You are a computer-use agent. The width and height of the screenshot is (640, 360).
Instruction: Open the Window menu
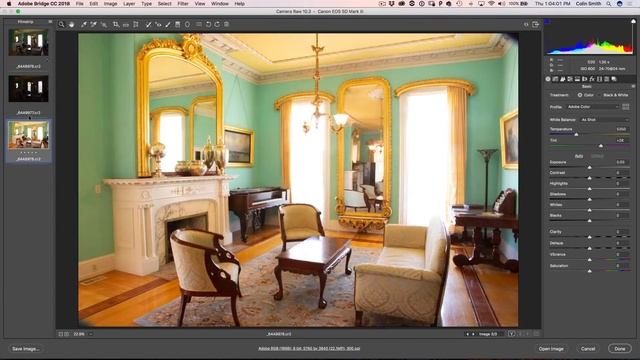[x=220, y=4]
